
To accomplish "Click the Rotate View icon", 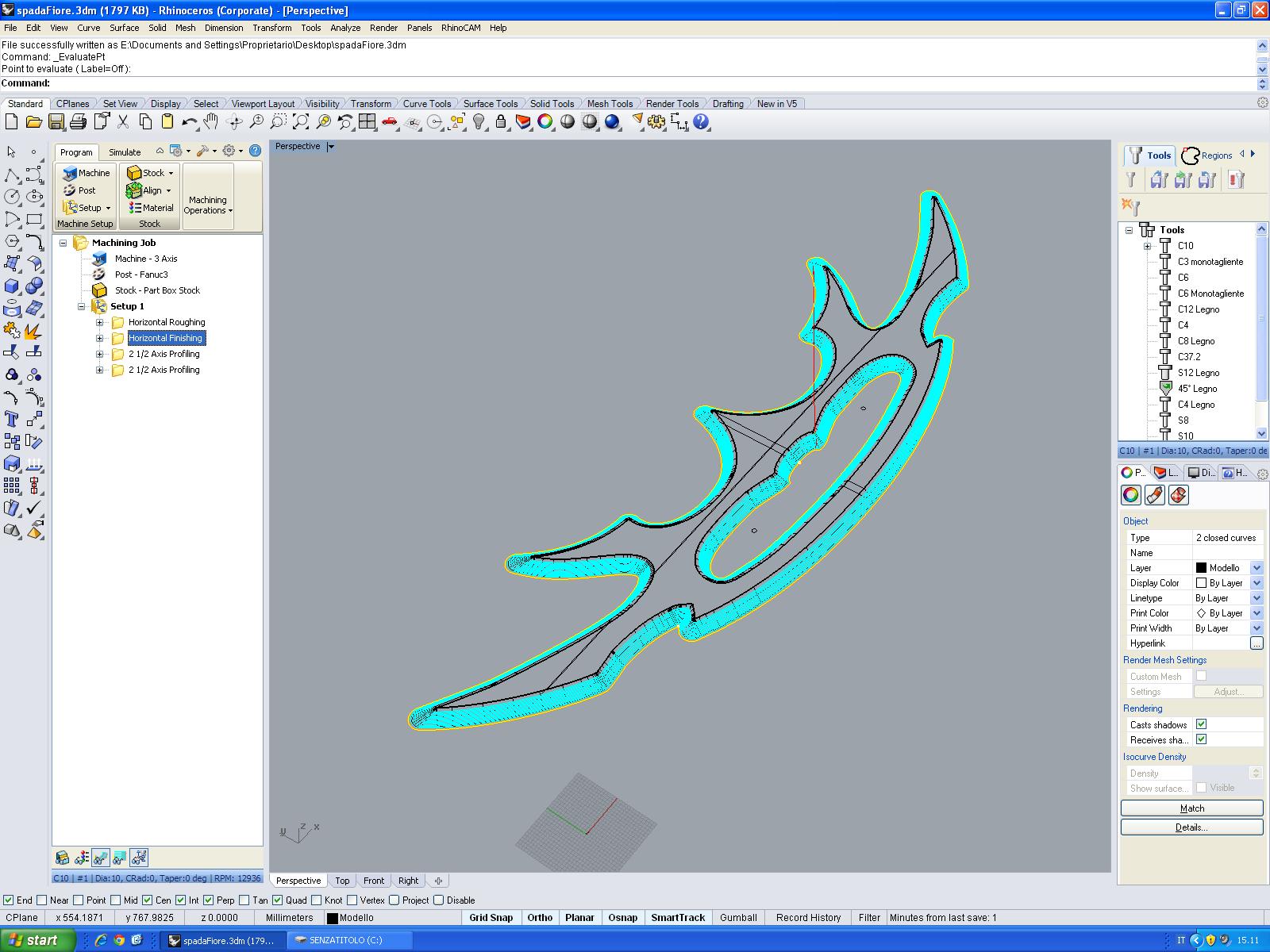I will (234, 121).
